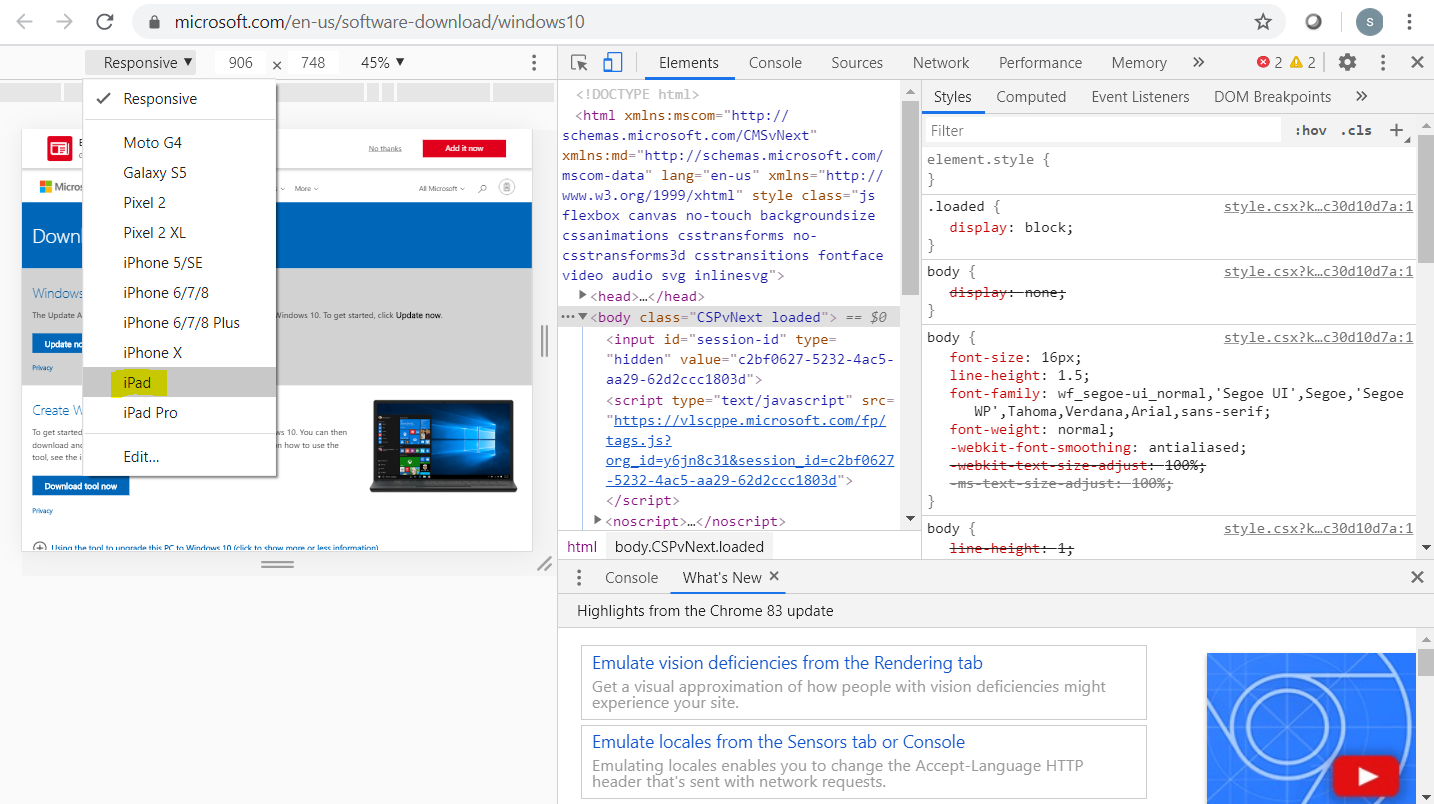
Task: Open the 45% zoom dropdown
Action: coord(383,63)
